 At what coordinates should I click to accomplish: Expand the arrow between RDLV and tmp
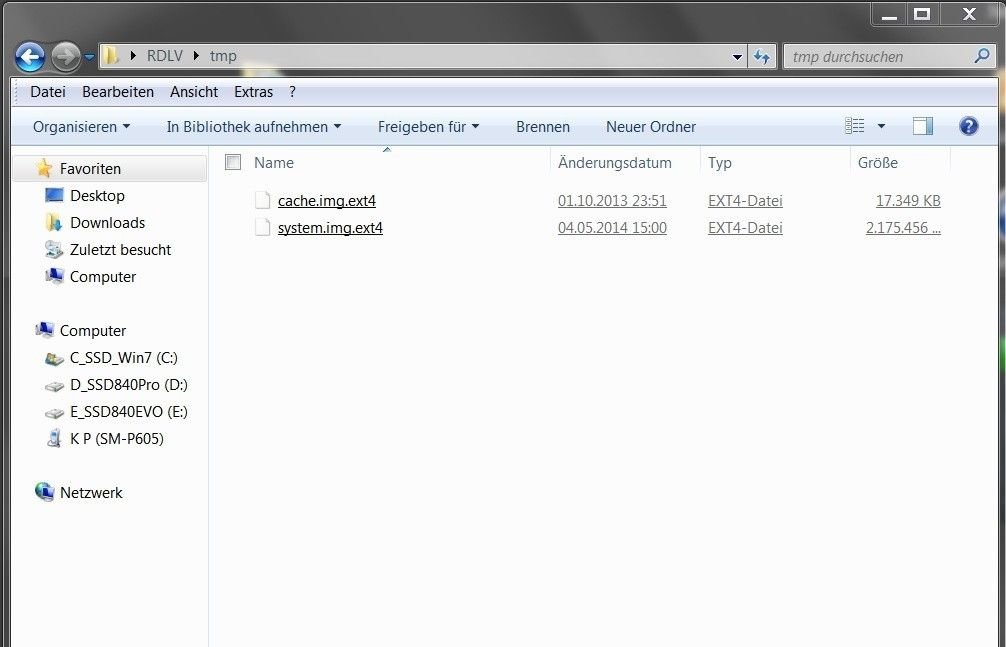tap(196, 56)
